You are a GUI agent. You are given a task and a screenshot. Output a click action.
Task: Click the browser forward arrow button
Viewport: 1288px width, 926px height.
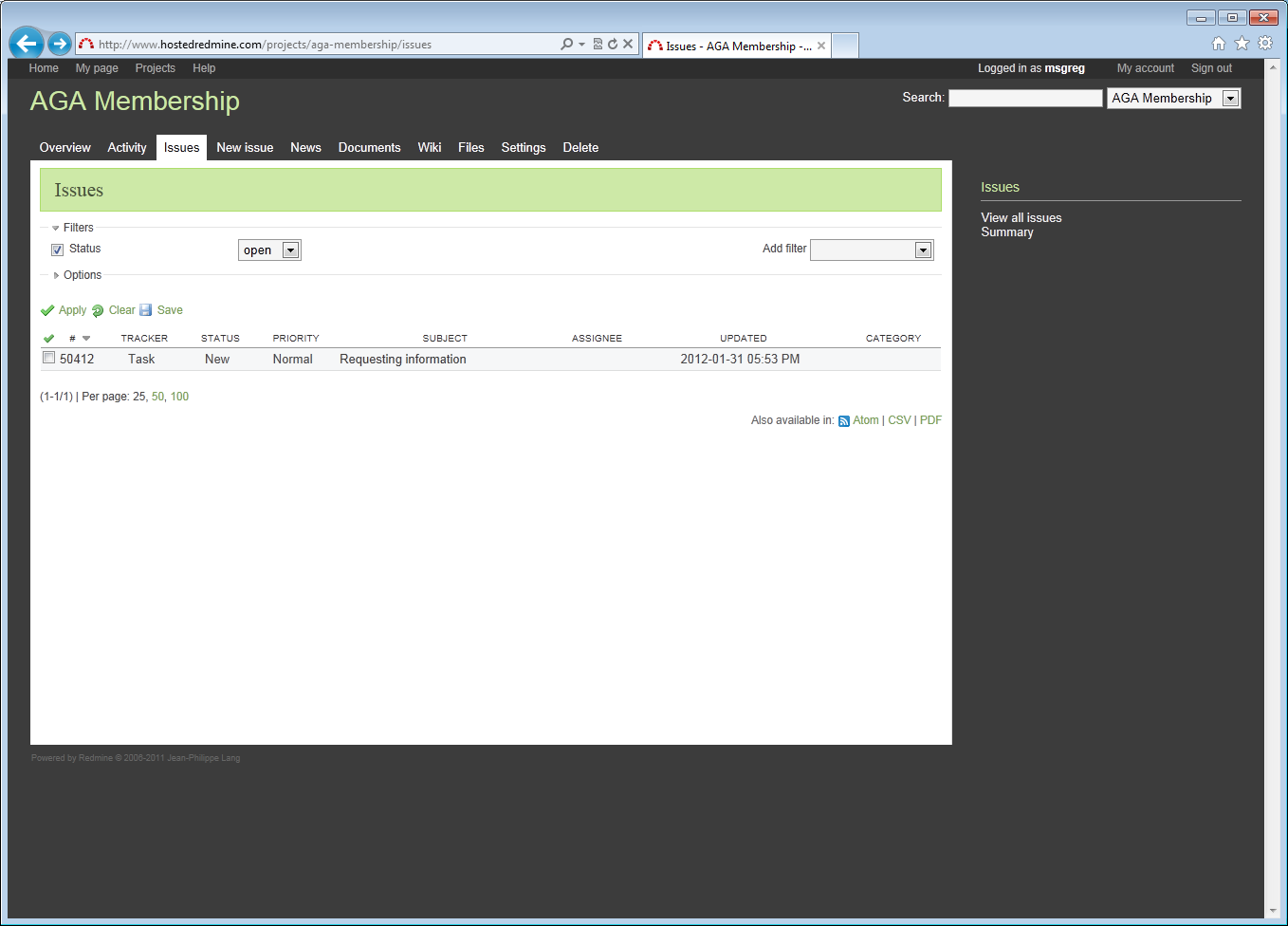[x=60, y=44]
